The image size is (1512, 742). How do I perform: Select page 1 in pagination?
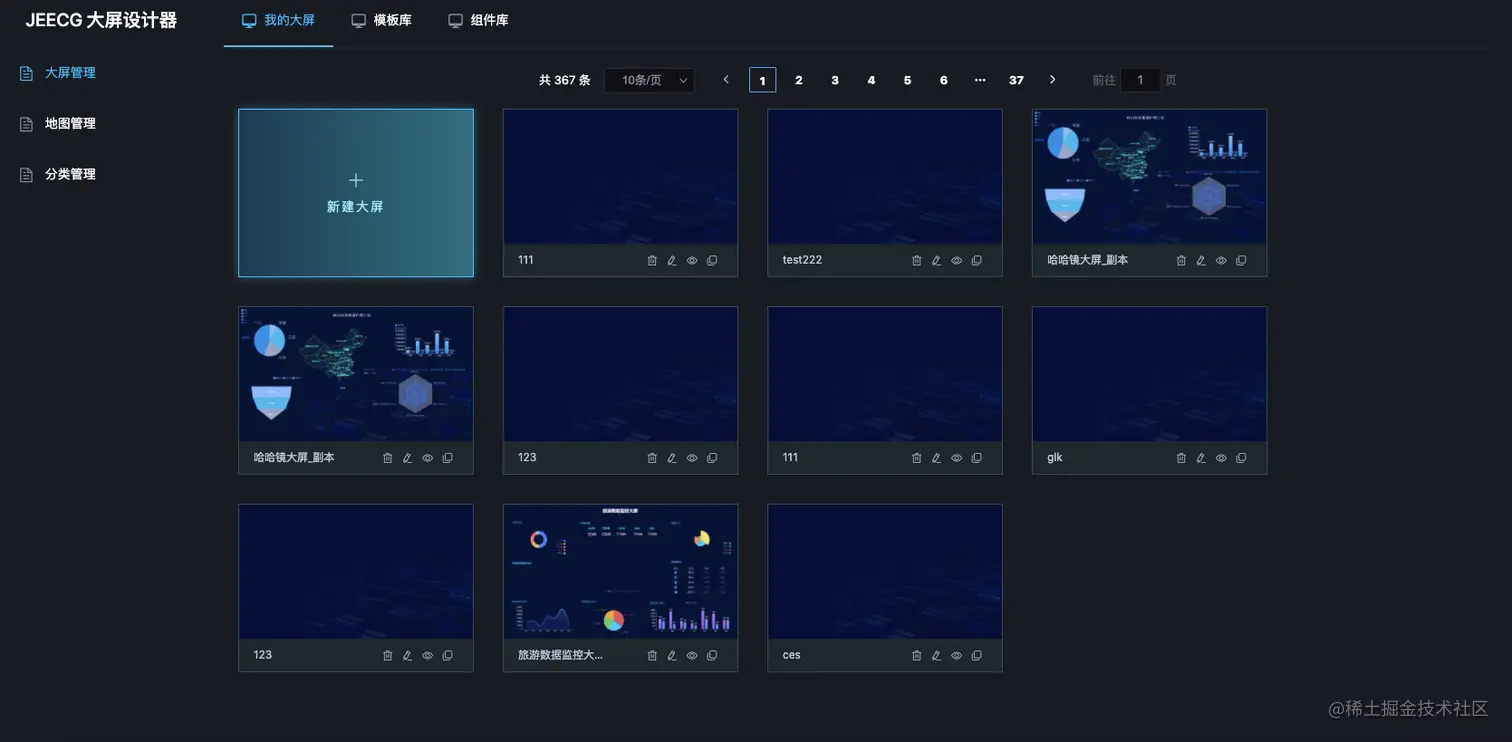point(762,80)
